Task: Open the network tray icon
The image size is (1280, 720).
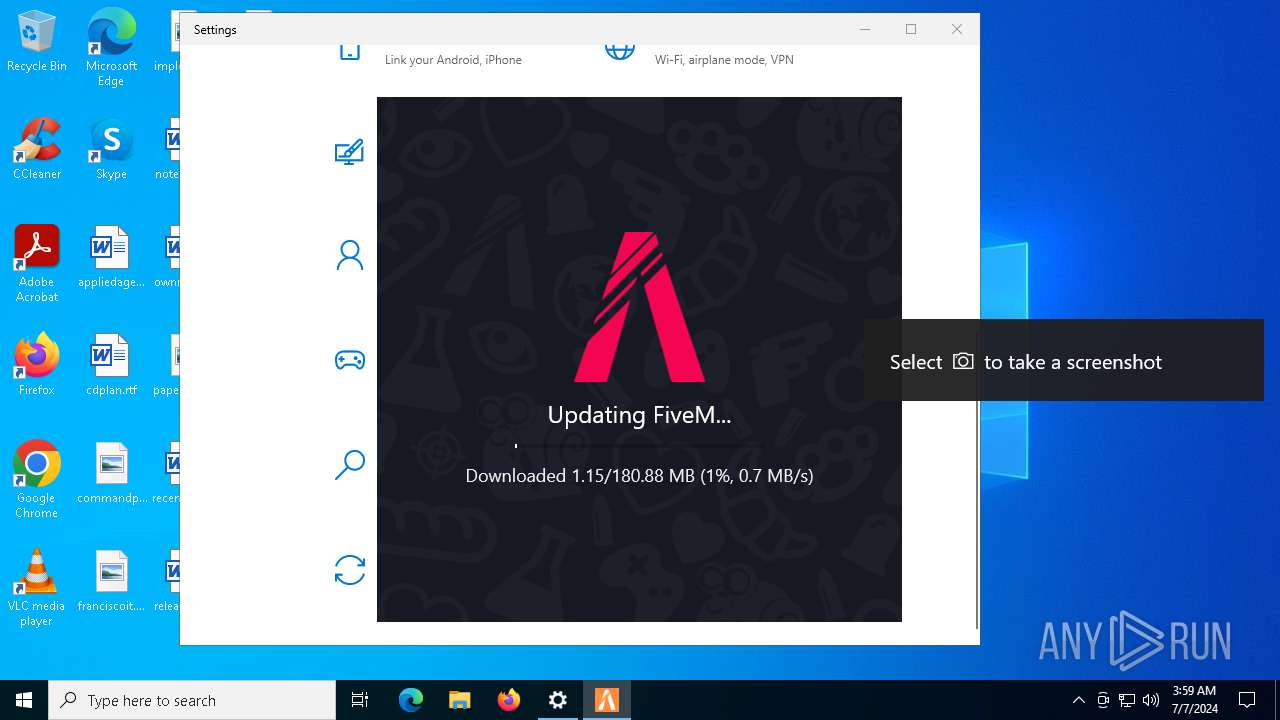Action: coord(1127,700)
